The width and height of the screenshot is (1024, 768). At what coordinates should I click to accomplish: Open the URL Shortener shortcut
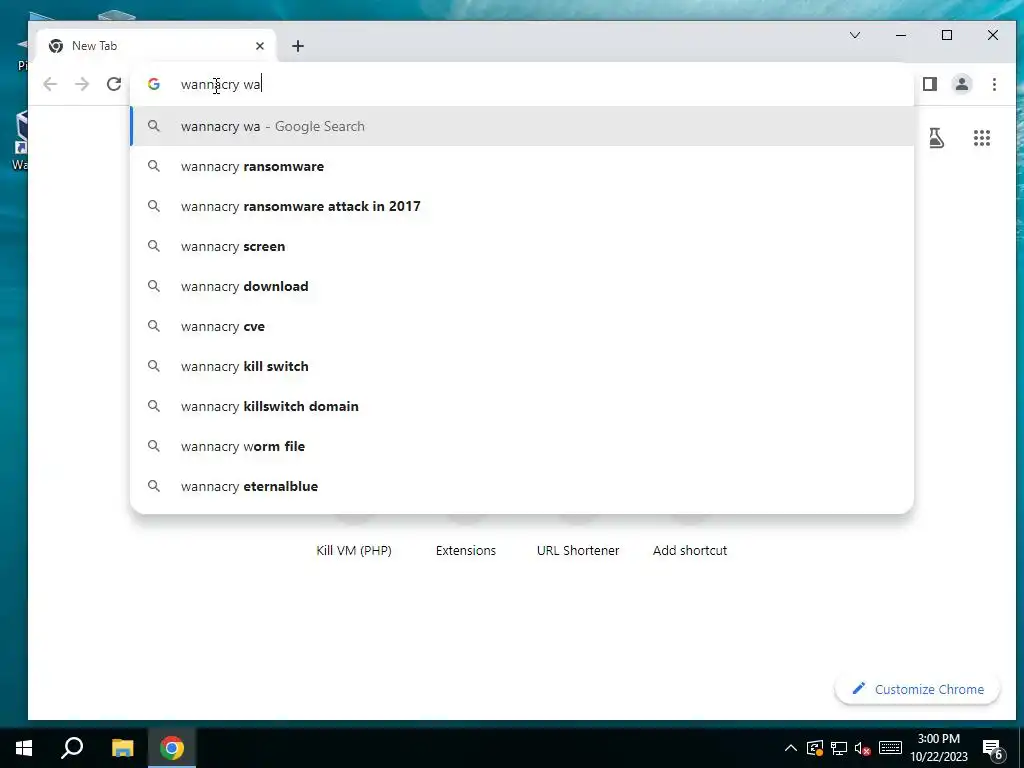click(x=578, y=551)
